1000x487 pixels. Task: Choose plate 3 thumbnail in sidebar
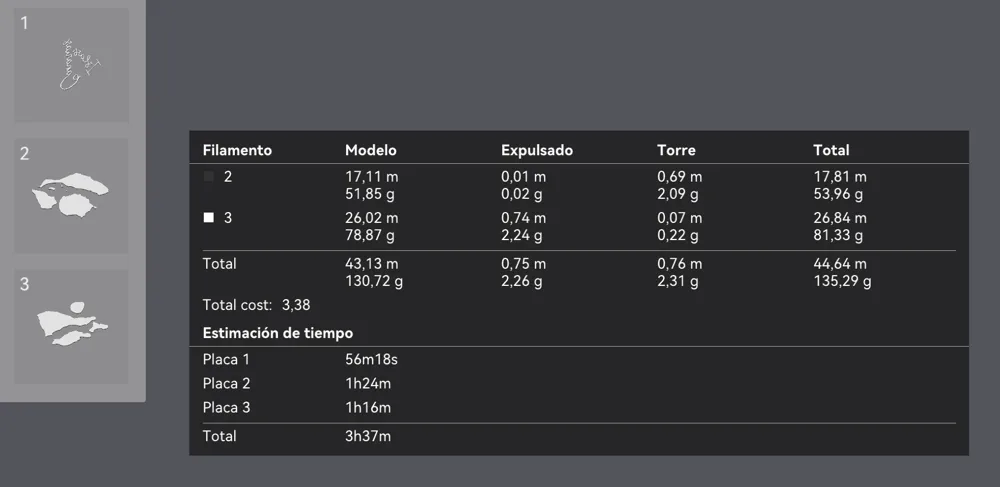(71, 326)
